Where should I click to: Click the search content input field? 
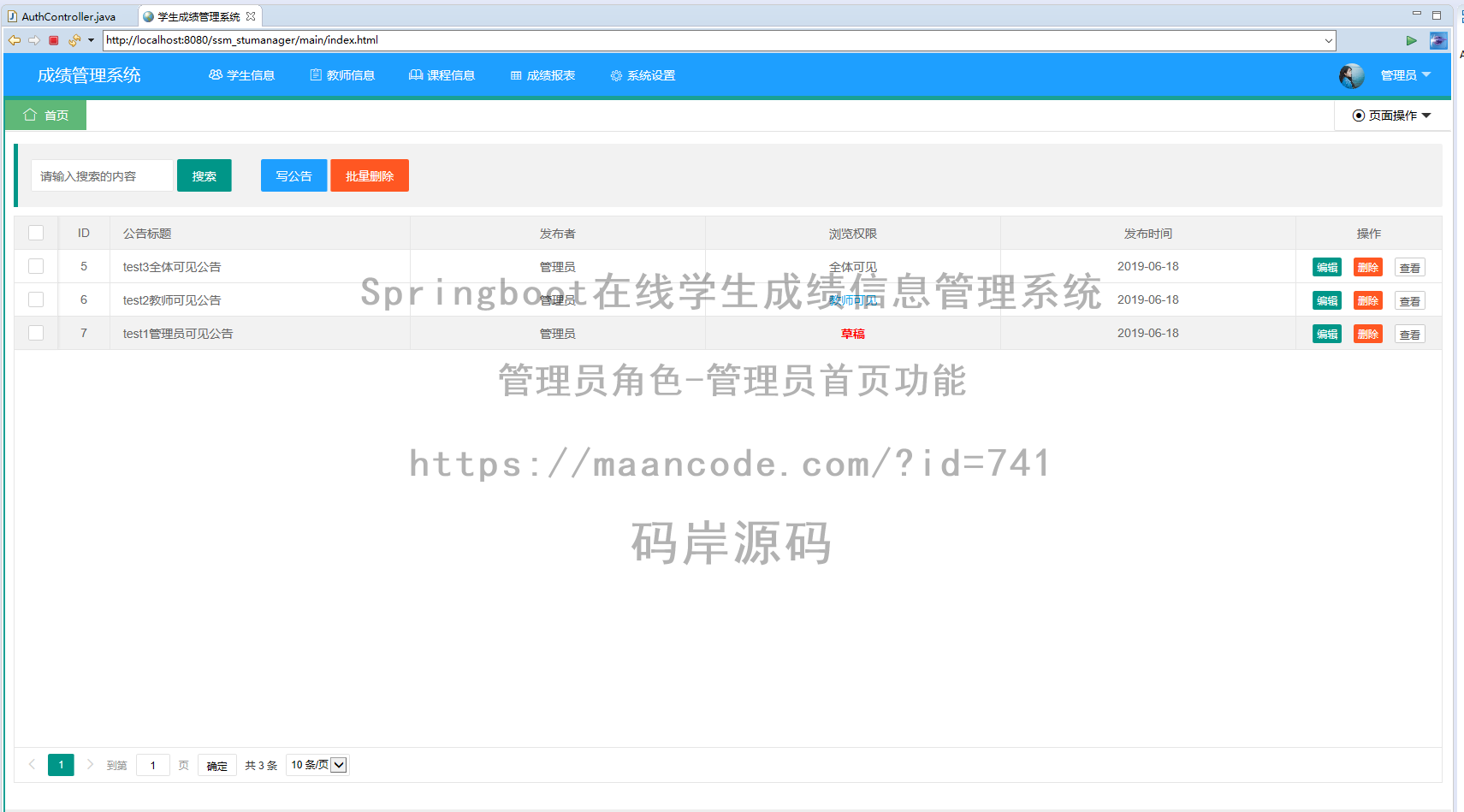pos(102,175)
